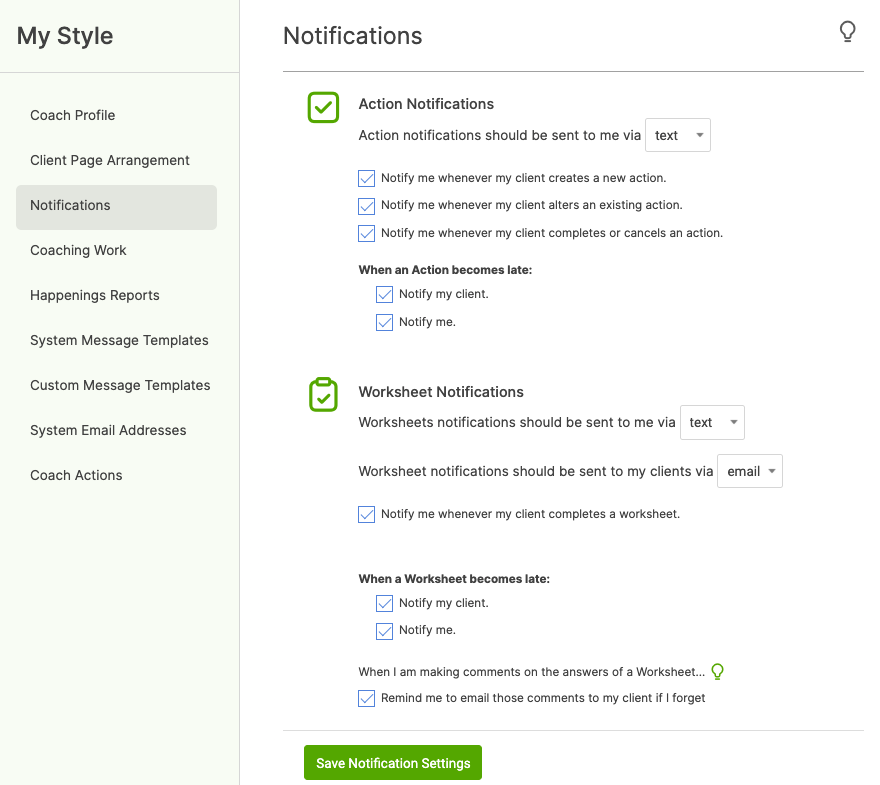
Task: Open the Action notifications delivery method dropdown
Action: click(678, 136)
